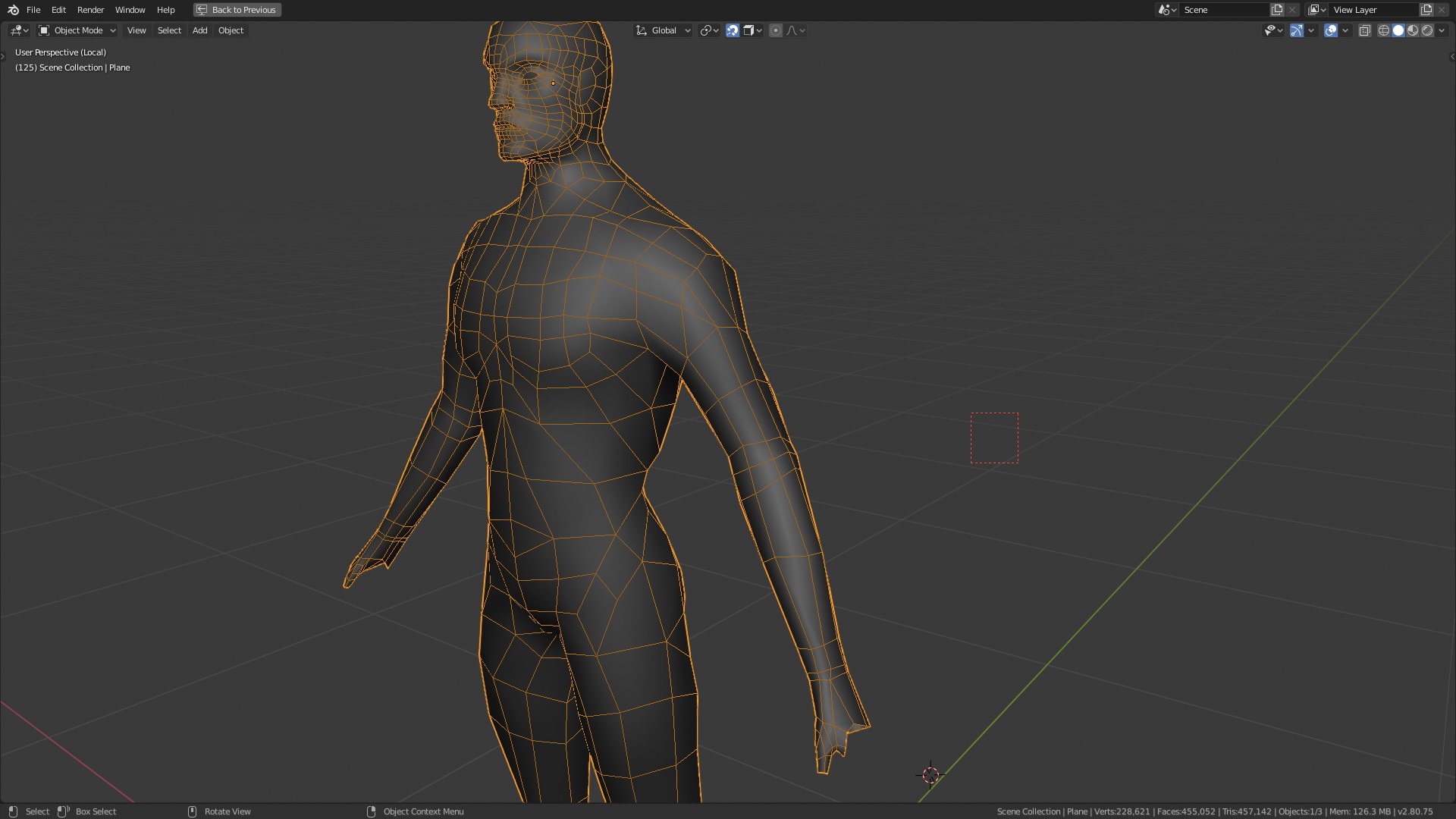Click the Blender logo icon
Screen dimensions: 1456x819
point(13,10)
